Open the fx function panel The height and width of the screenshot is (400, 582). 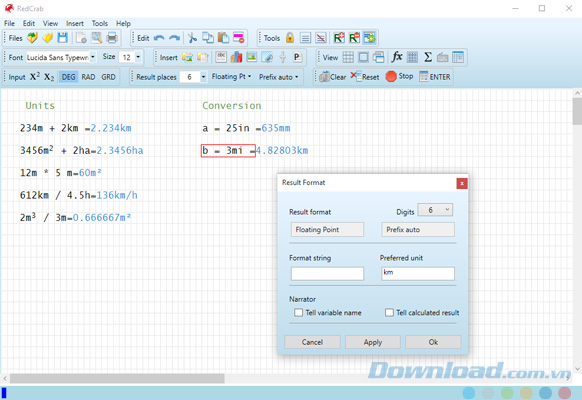(397, 57)
